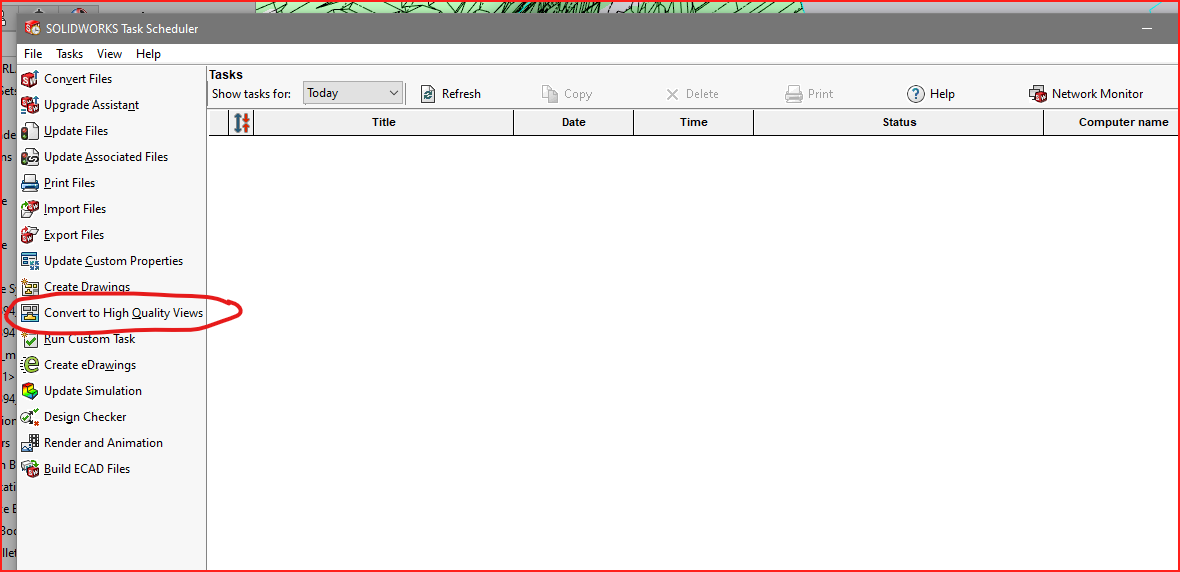Select Upgrade Assistant task label
The width and height of the screenshot is (1180, 572).
pyautogui.click(x=92, y=105)
